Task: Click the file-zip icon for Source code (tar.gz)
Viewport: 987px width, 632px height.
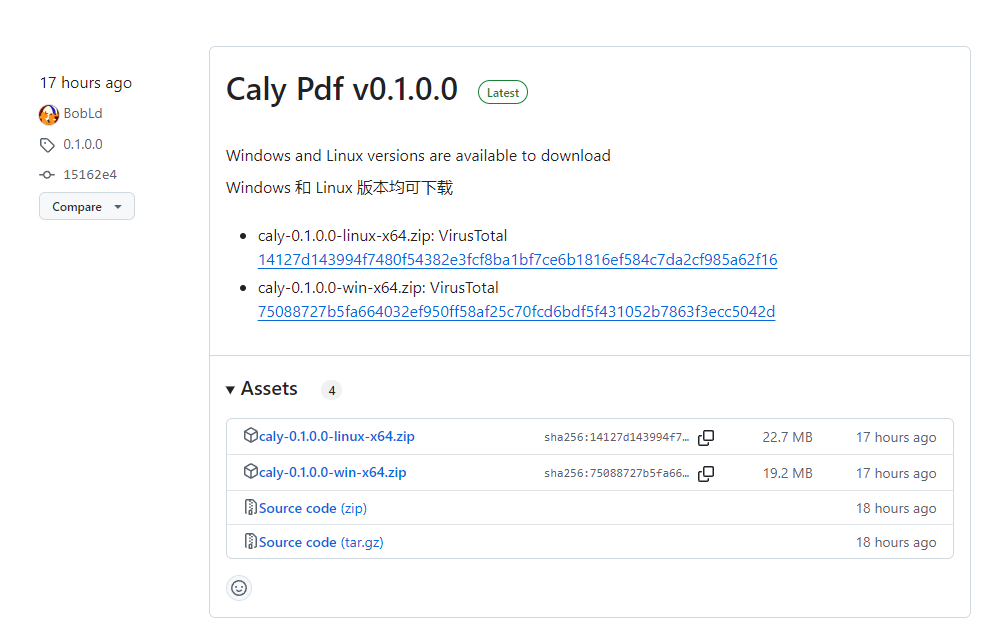Action: (251, 542)
